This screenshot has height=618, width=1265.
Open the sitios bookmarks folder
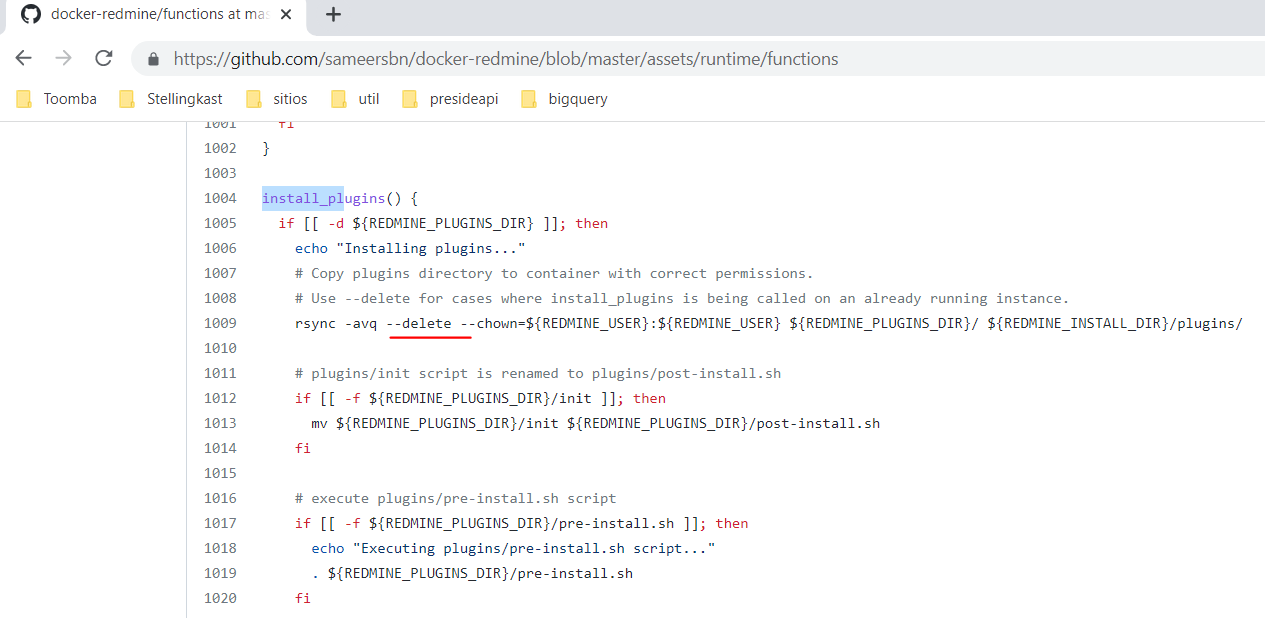click(288, 98)
